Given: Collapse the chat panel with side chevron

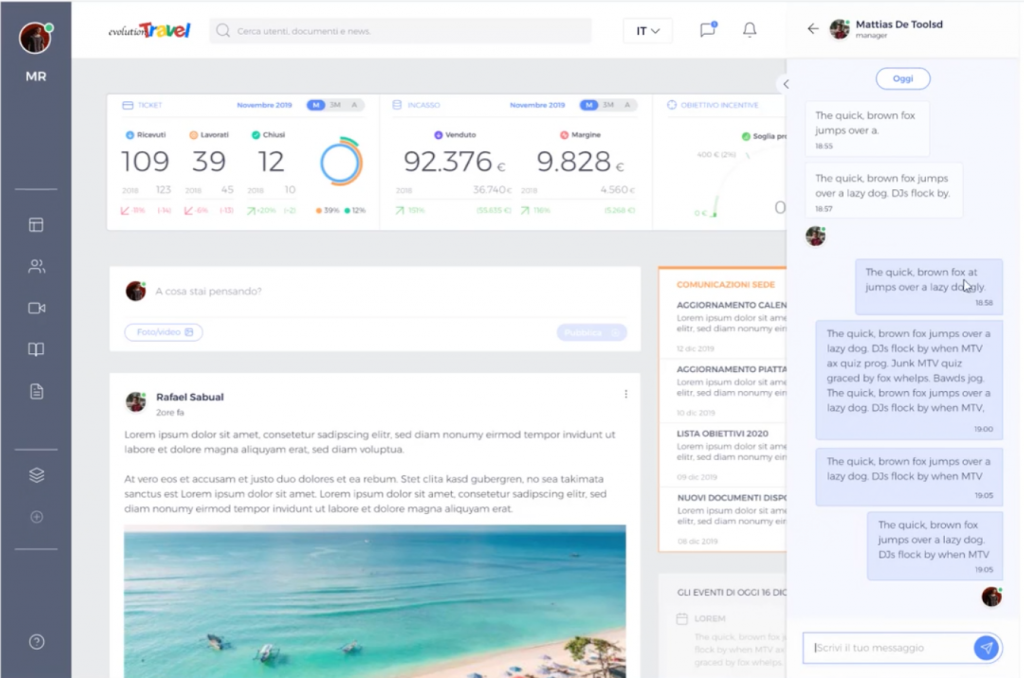Looking at the screenshot, I should 786,84.
